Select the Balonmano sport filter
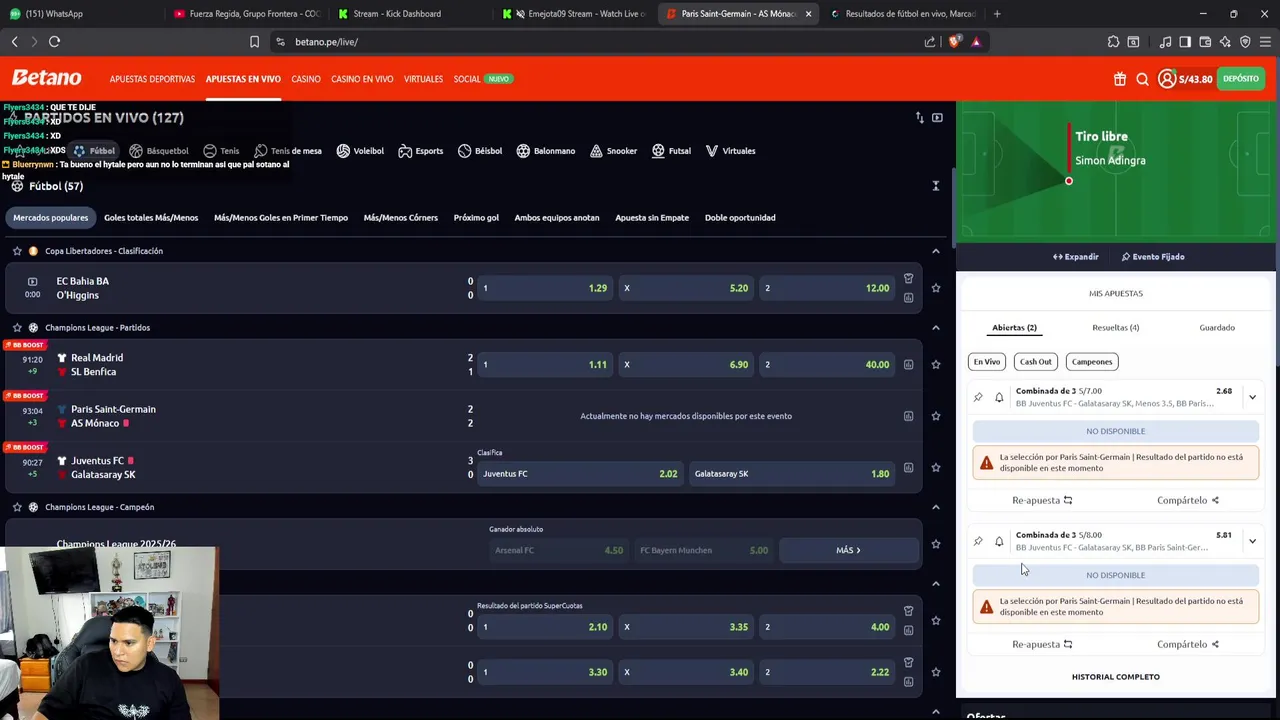This screenshot has width=1280, height=720. point(545,151)
